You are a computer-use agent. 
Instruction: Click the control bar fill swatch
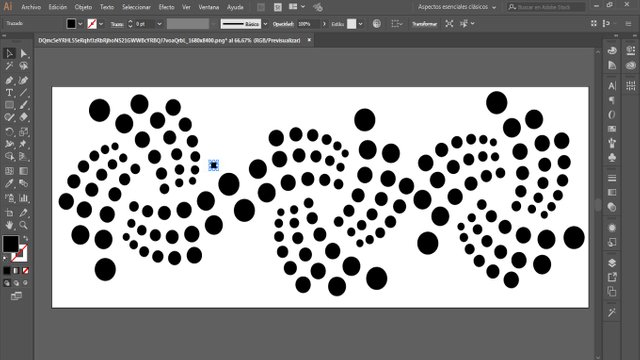pos(71,24)
